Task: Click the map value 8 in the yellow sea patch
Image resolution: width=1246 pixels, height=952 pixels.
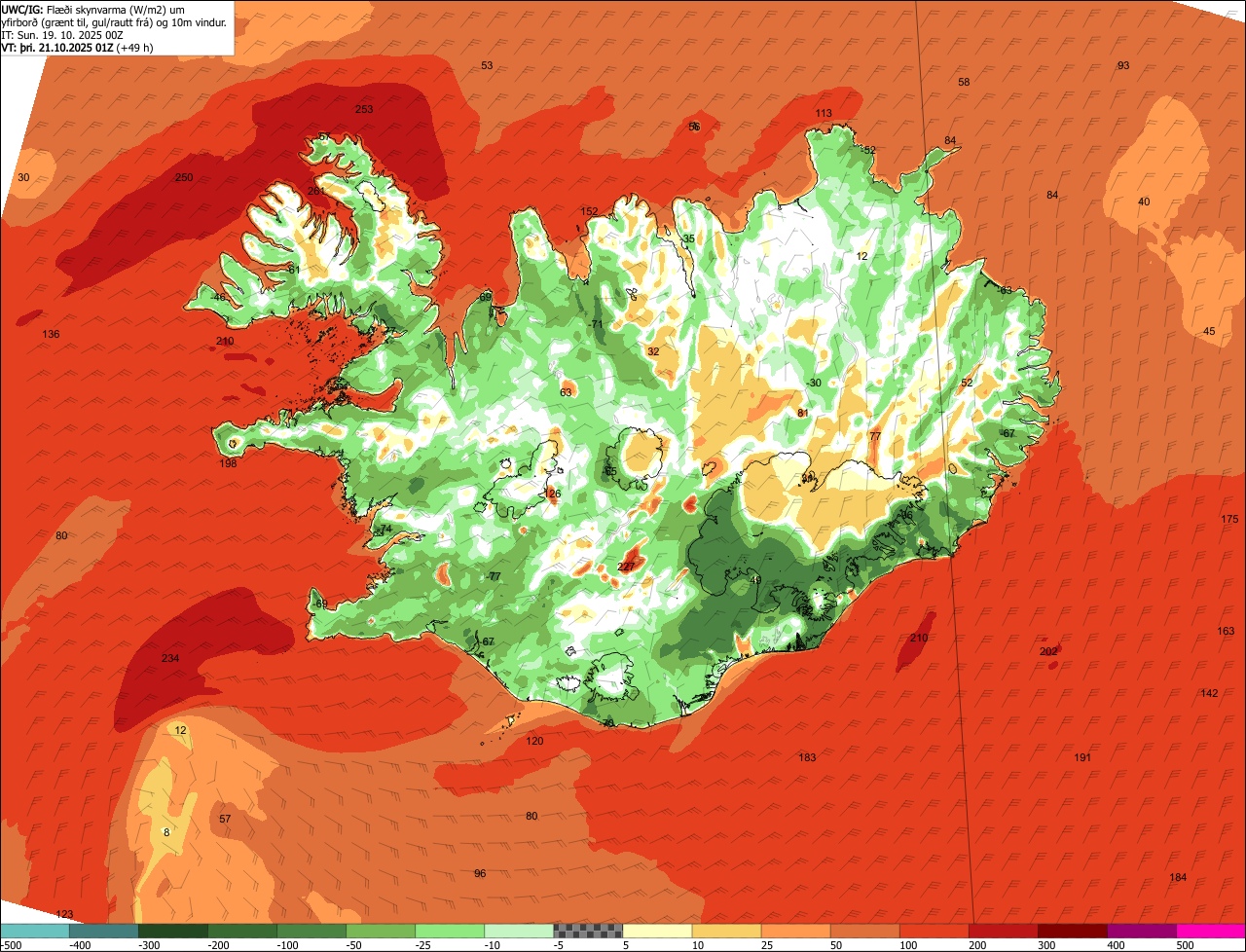Action: point(166,832)
